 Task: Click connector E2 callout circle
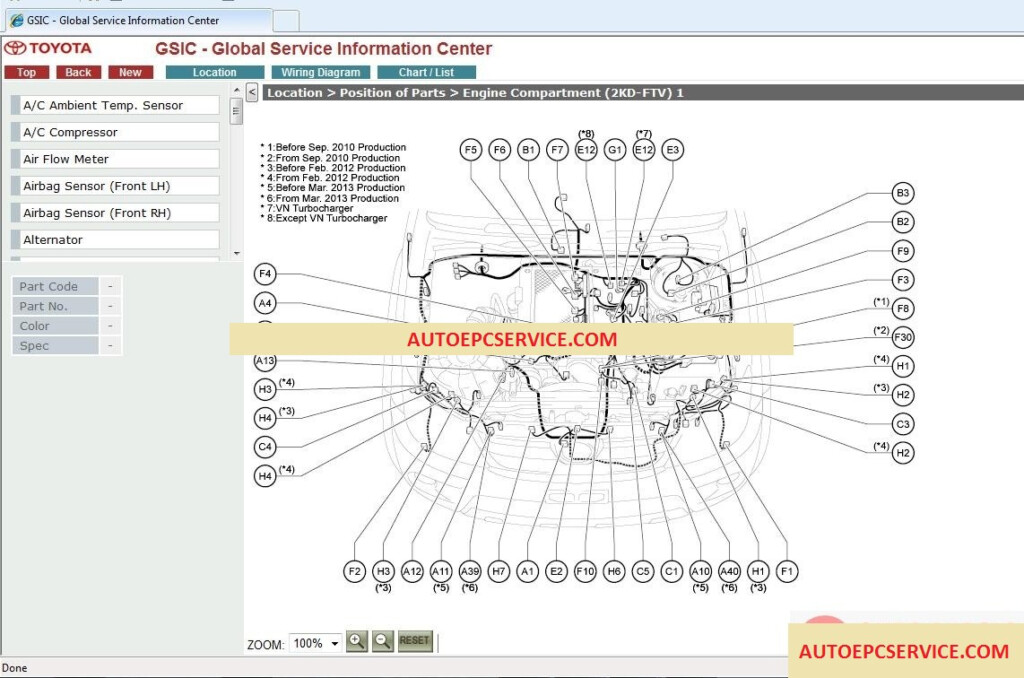tap(556, 572)
